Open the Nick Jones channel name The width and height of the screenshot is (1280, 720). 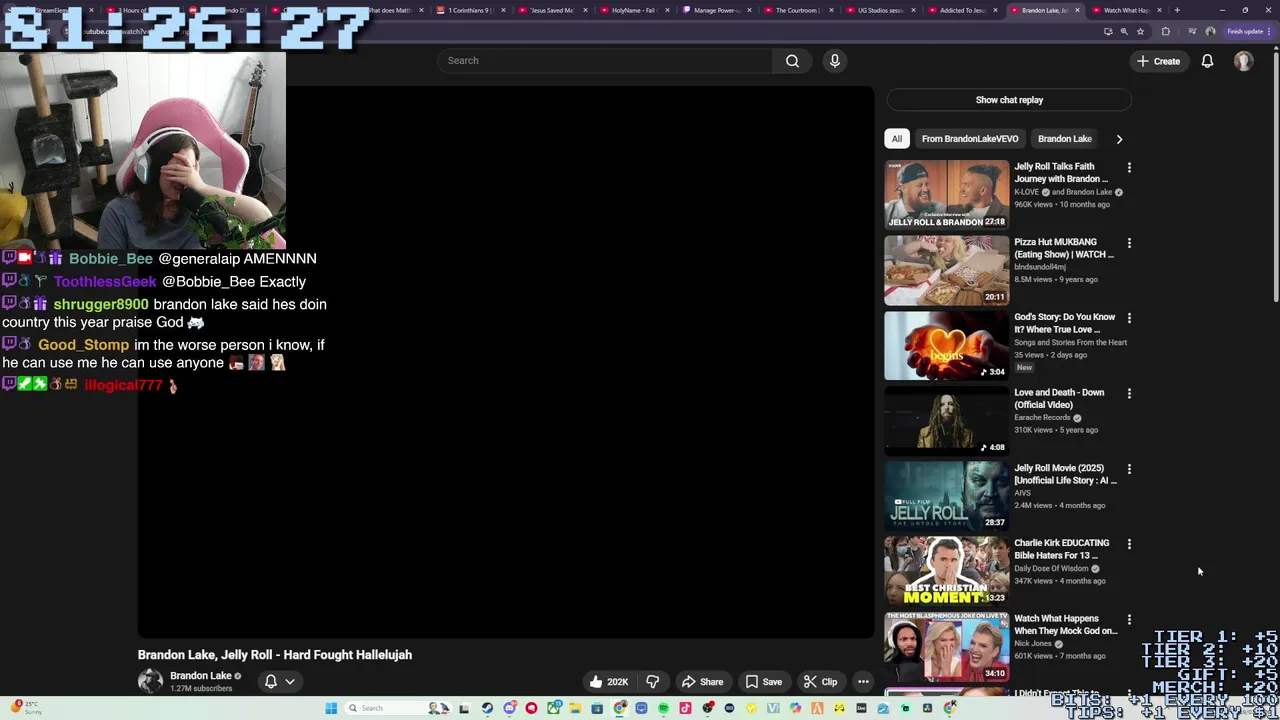point(1033,644)
